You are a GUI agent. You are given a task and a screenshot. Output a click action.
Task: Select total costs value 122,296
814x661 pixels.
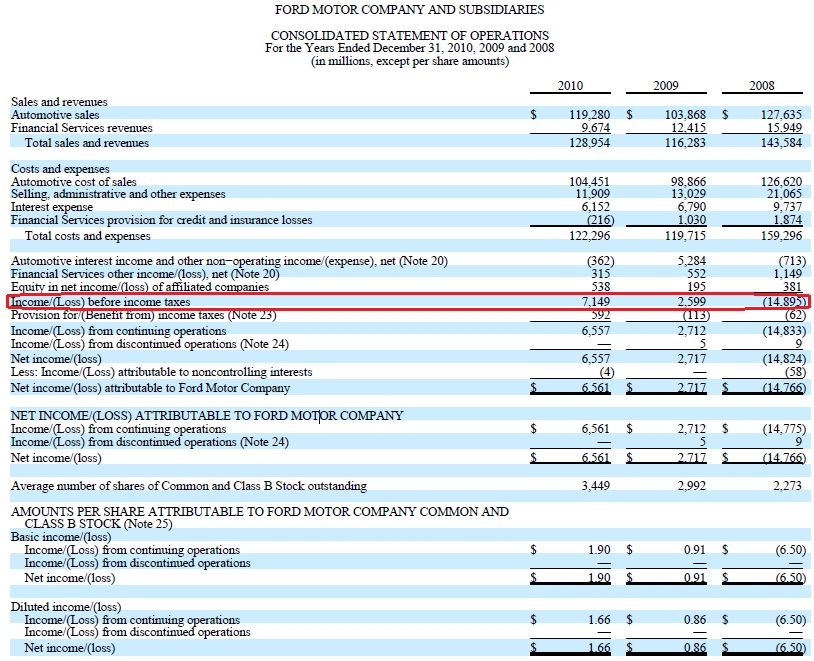pyautogui.click(x=589, y=236)
